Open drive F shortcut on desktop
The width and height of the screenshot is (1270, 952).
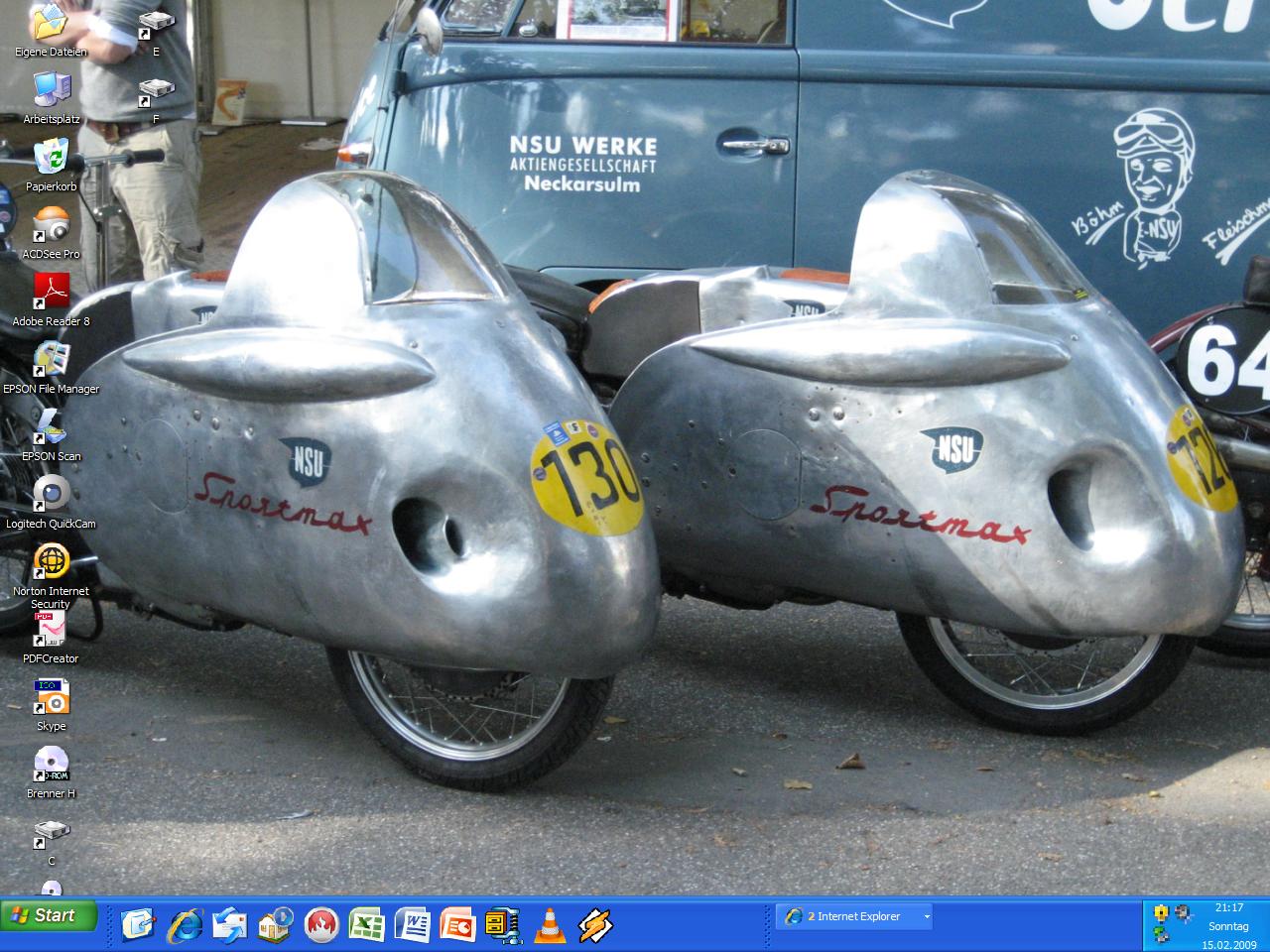156,90
